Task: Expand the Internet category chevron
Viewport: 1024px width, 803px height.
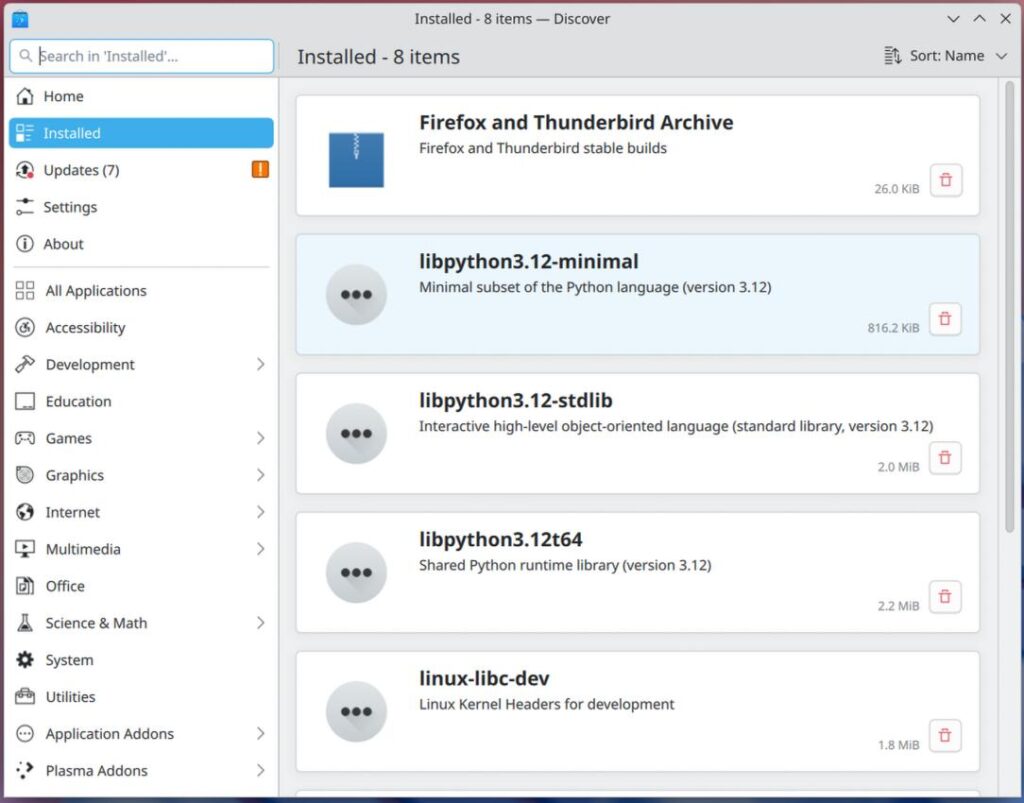Action: point(261,512)
